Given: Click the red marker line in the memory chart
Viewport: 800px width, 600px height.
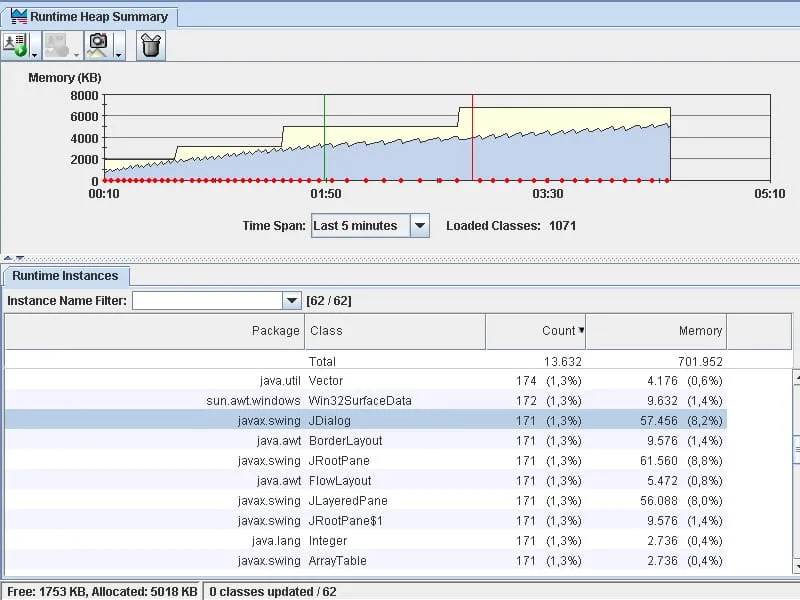Looking at the screenshot, I should pos(472,138).
